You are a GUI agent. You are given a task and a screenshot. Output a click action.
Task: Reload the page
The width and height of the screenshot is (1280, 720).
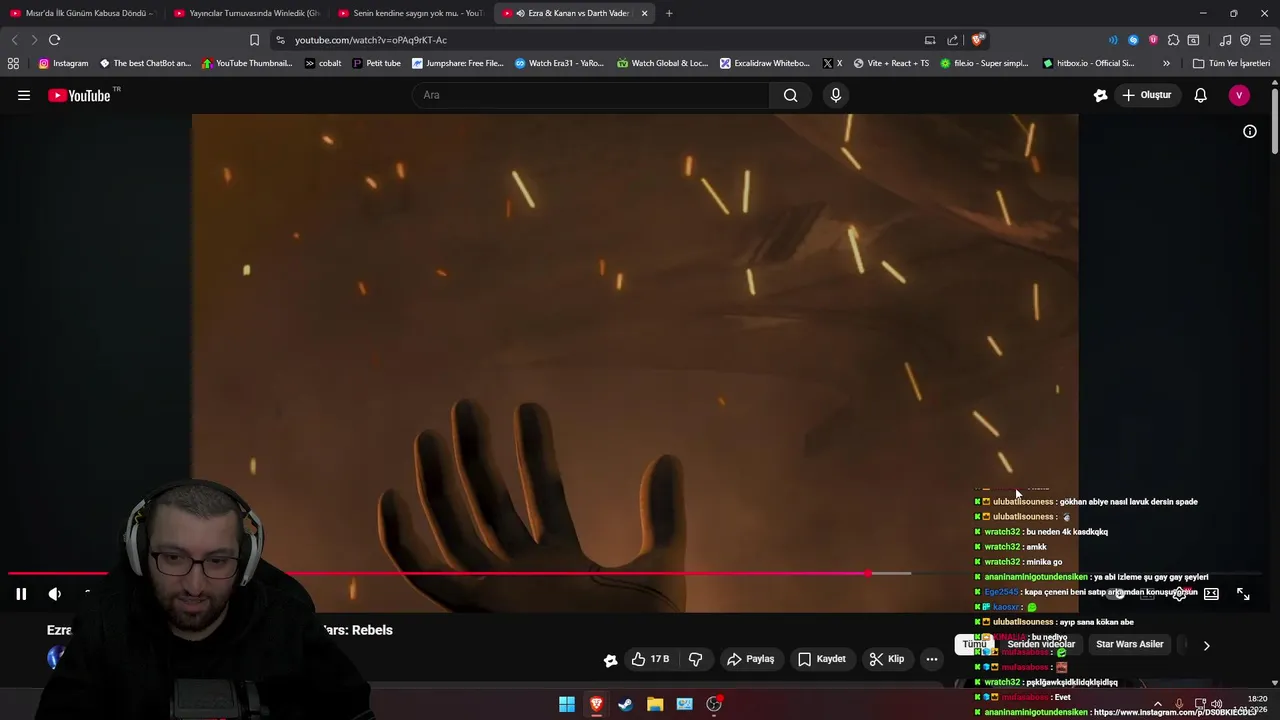click(54, 40)
